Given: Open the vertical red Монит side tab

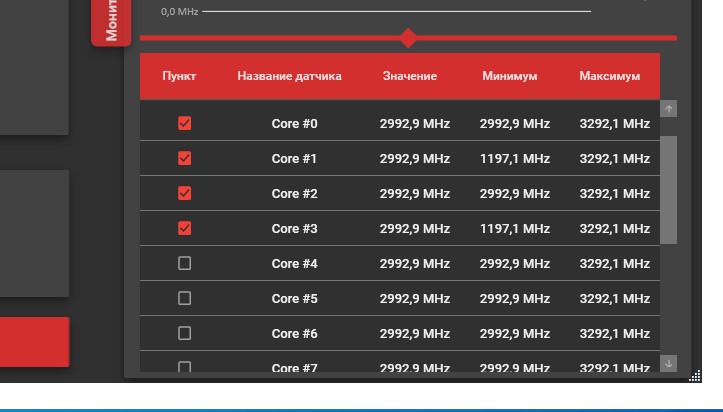Looking at the screenshot, I should 112,22.
